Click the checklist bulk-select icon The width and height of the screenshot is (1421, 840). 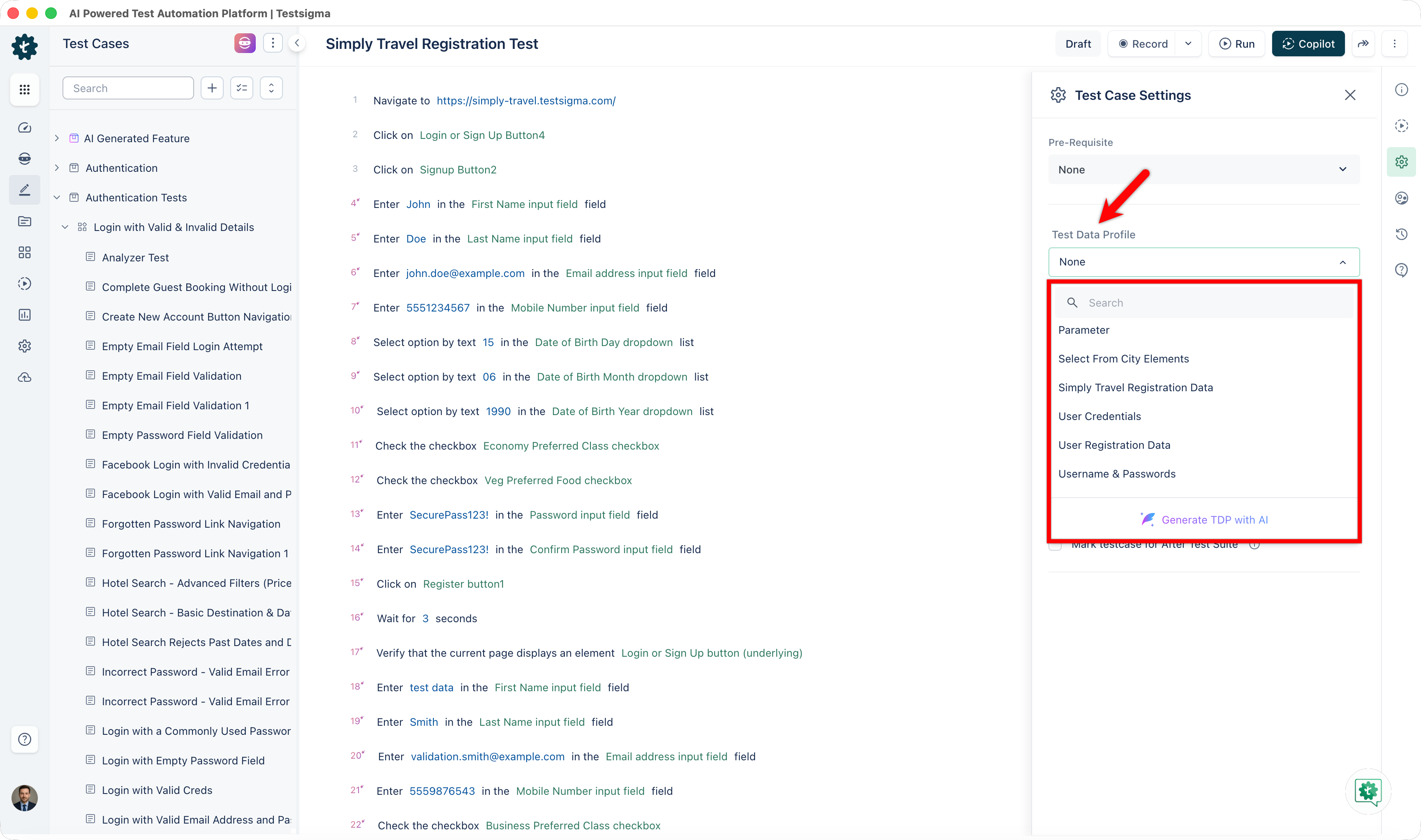point(242,88)
